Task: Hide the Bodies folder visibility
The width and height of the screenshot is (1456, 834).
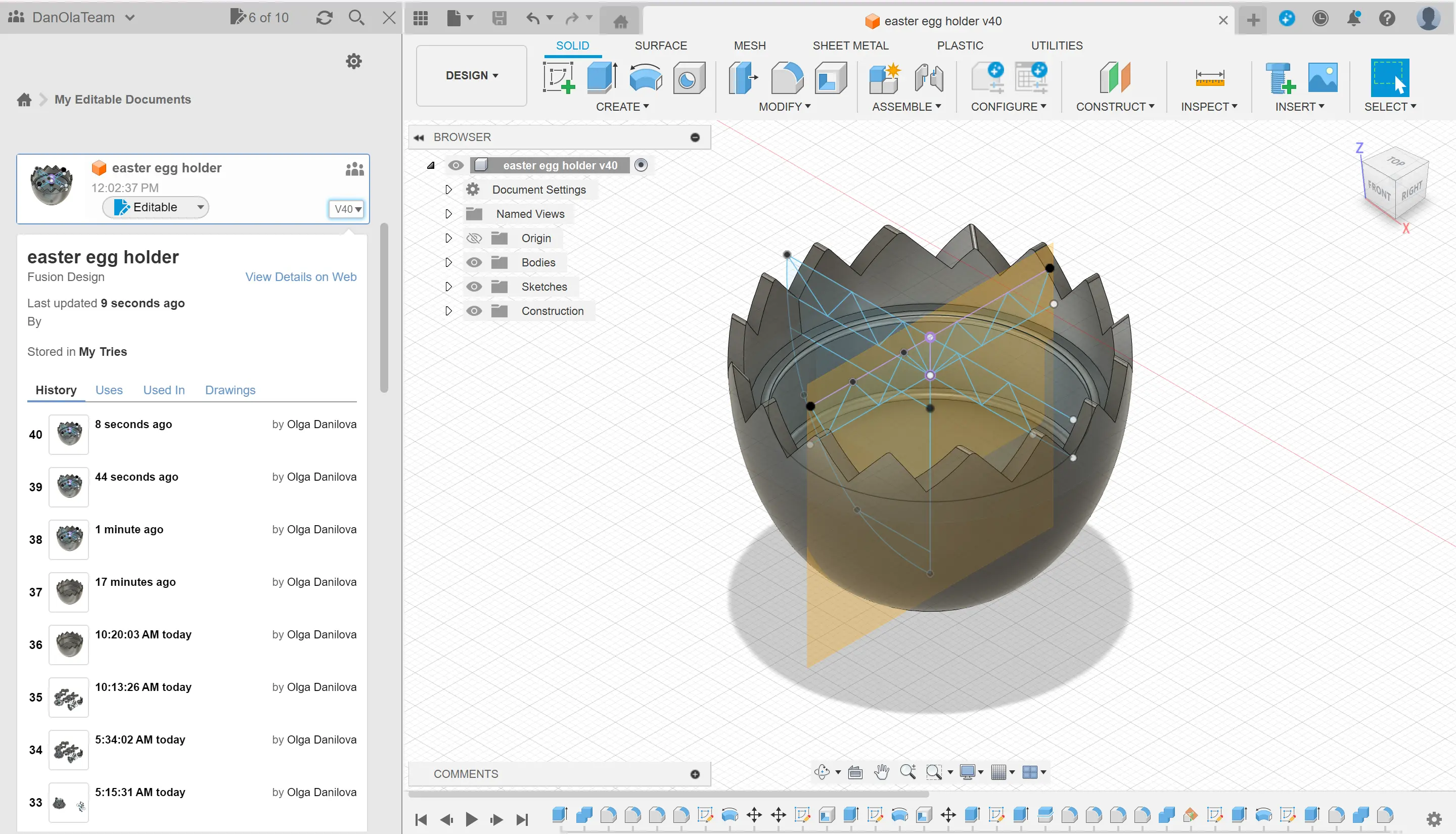Action: [x=474, y=262]
